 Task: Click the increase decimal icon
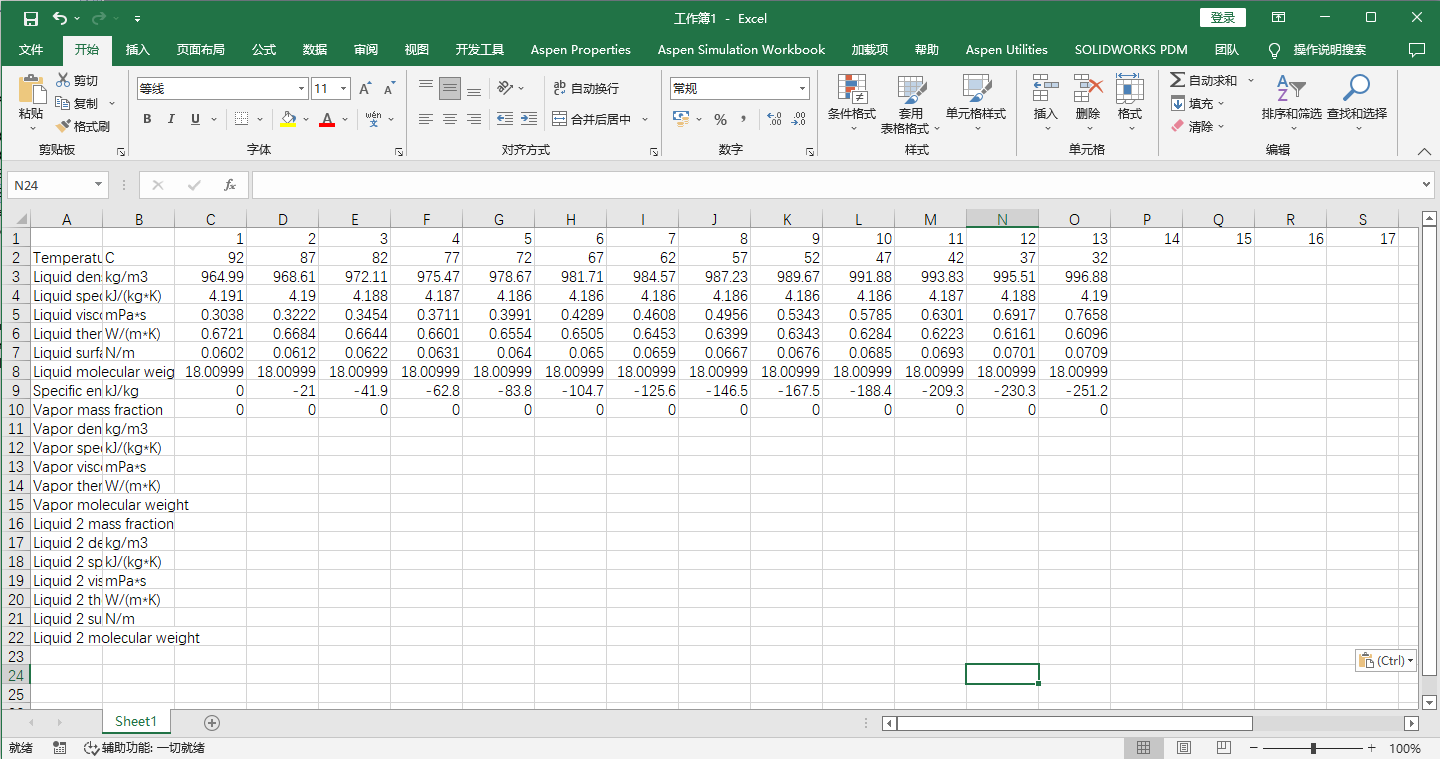click(x=774, y=119)
